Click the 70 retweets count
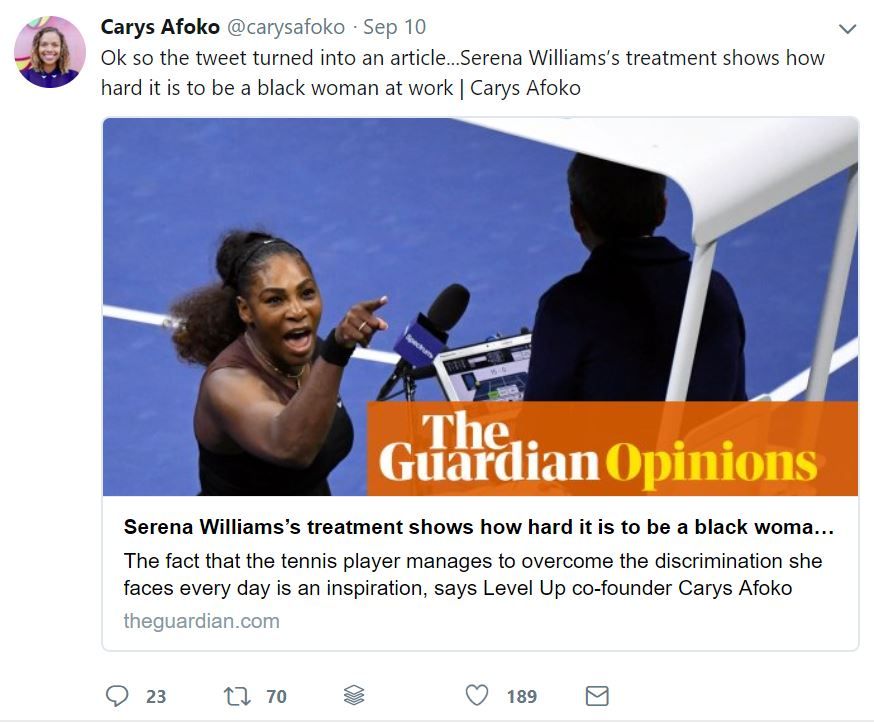The width and height of the screenshot is (874, 723). [x=276, y=696]
